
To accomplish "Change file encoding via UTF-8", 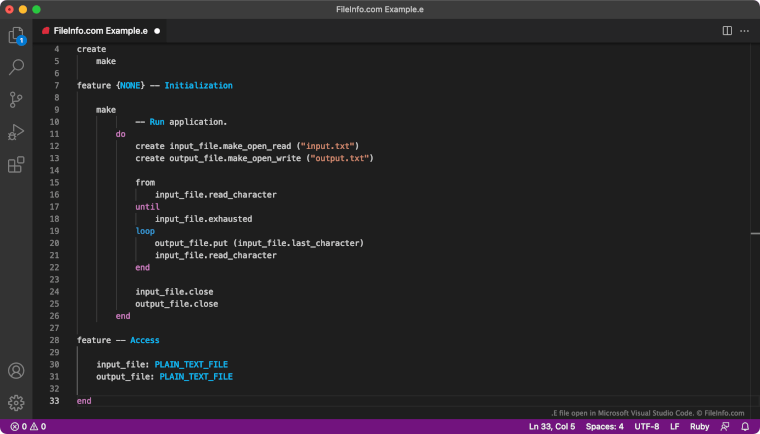I will (x=646, y=426).
